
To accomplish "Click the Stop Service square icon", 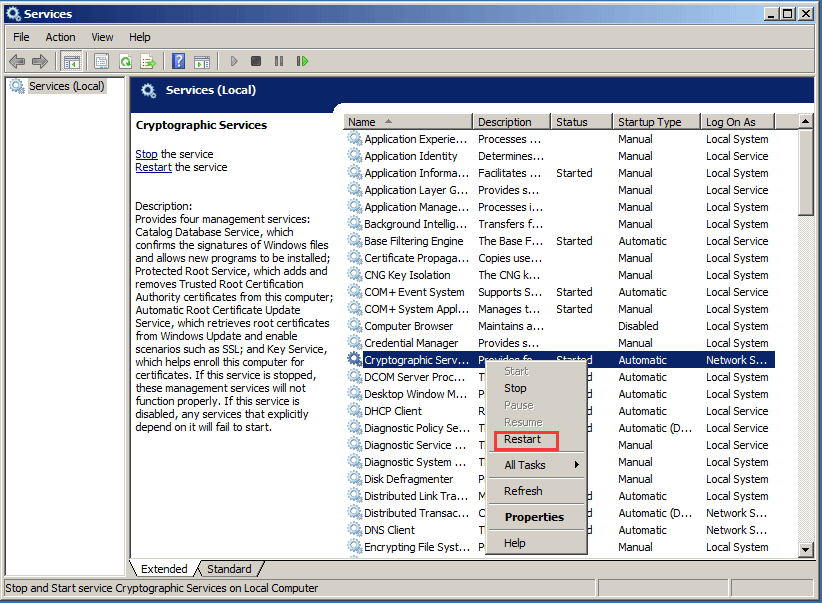I will click(256, 61).
